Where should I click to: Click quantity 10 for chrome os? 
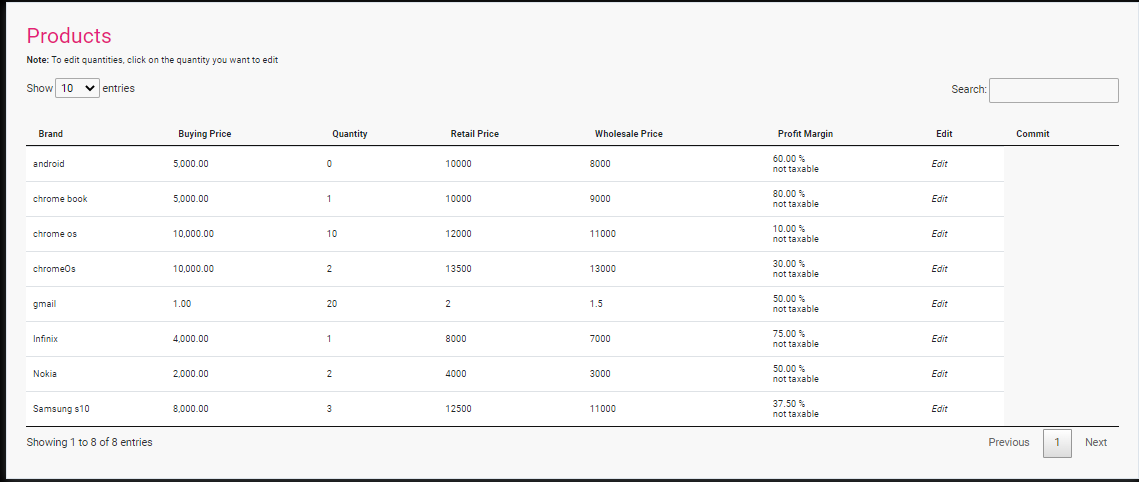point(332,234)
